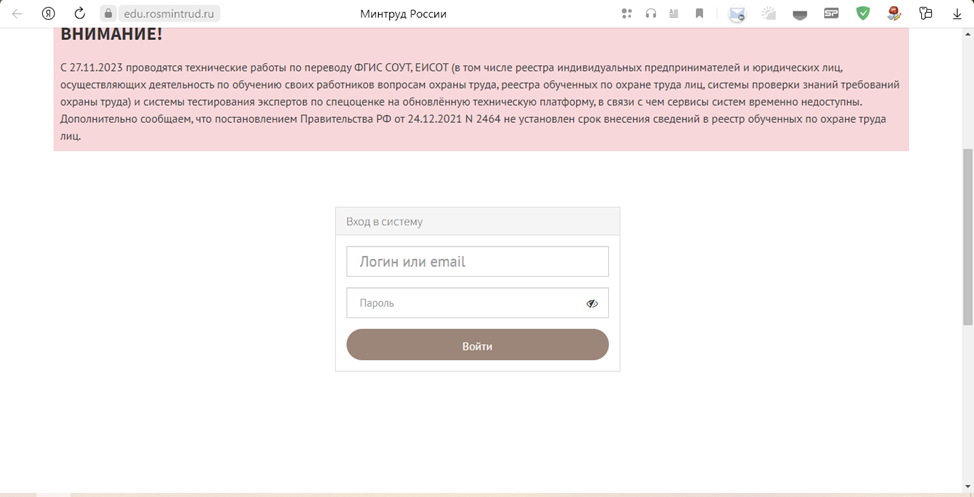
Task: Click the edu.rosmintrud.ru address field
Action: point(168,14)
